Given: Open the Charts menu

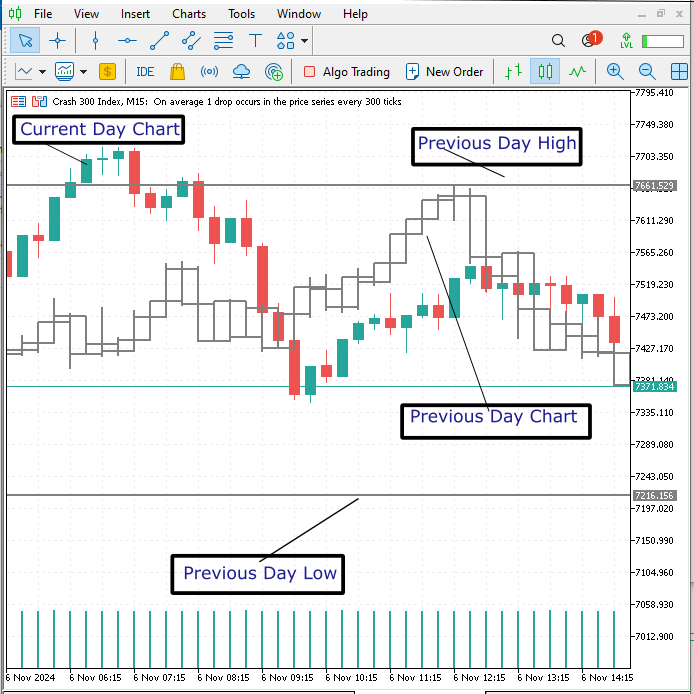Looking at the screenshot, I should (189, 14).
